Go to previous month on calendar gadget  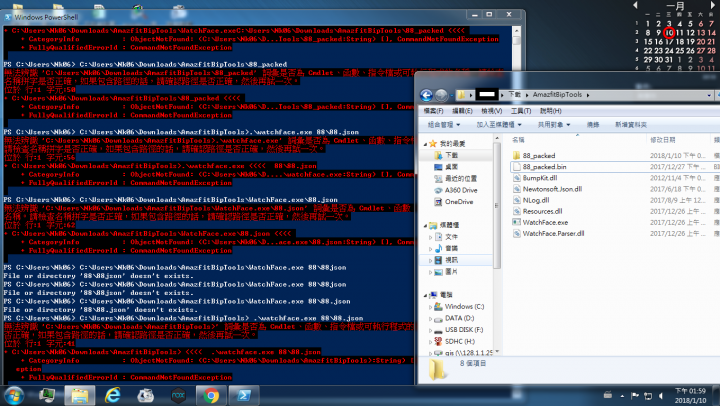click(635, 5)
